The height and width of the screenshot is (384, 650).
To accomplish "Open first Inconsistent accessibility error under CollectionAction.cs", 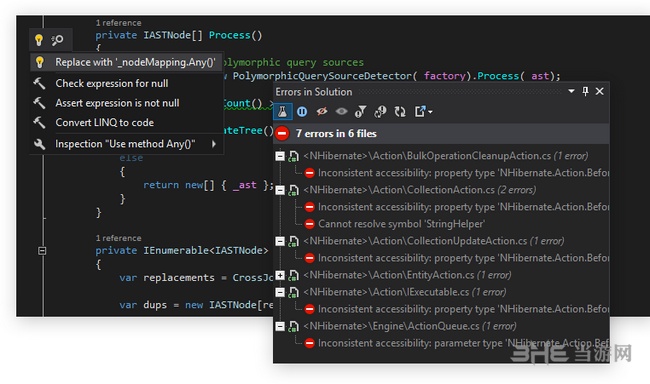I will [463, 207].
